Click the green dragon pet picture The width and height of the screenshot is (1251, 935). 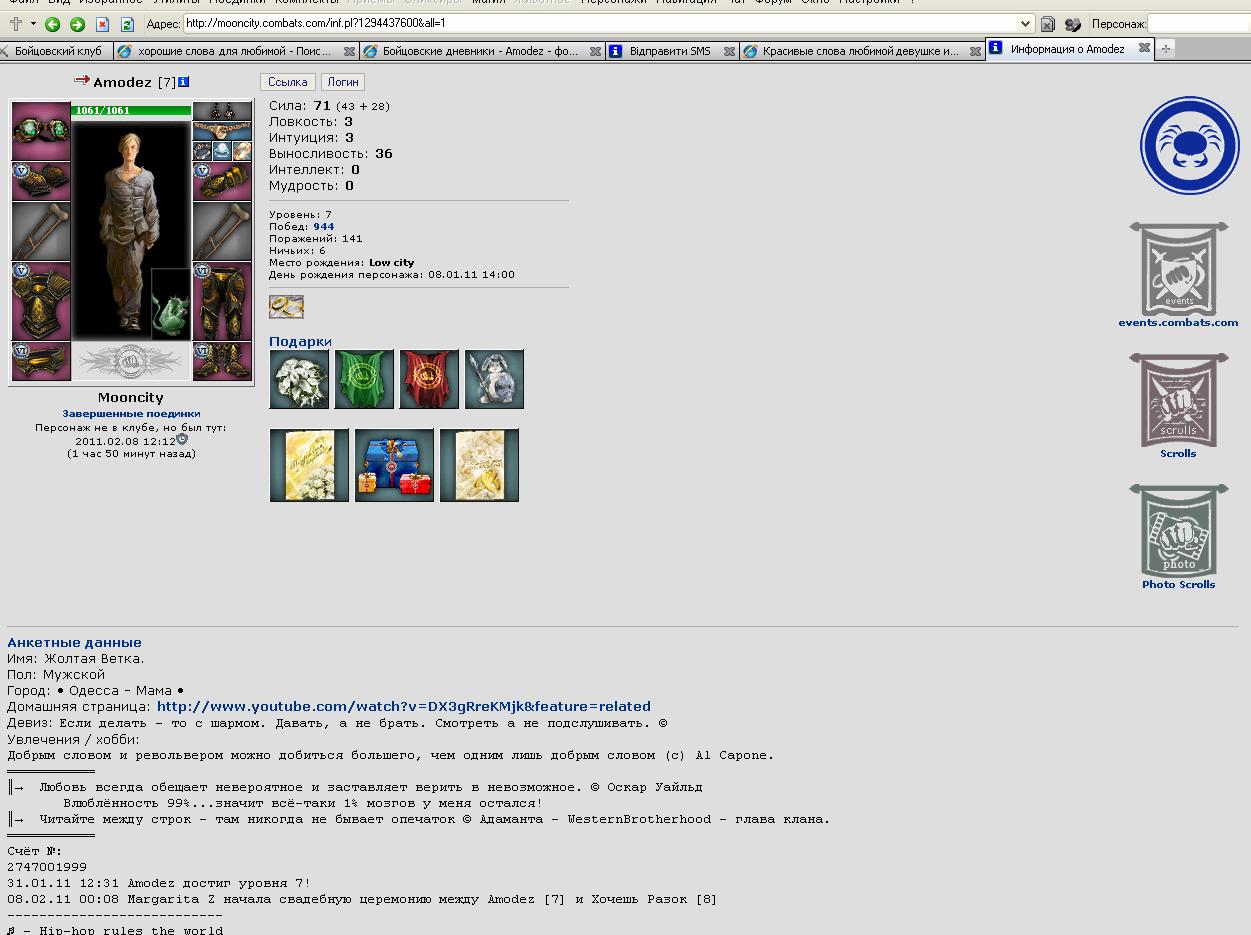coord(170,305)
